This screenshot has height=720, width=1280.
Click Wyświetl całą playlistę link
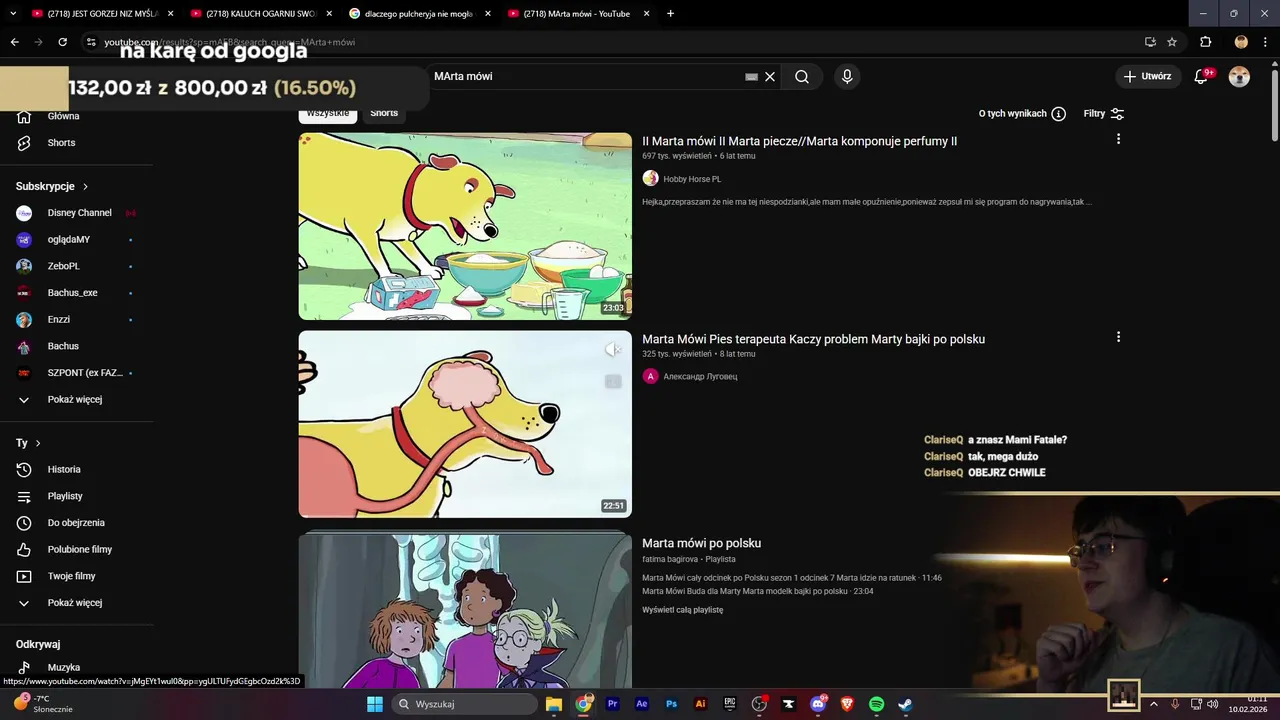point(682,610)
